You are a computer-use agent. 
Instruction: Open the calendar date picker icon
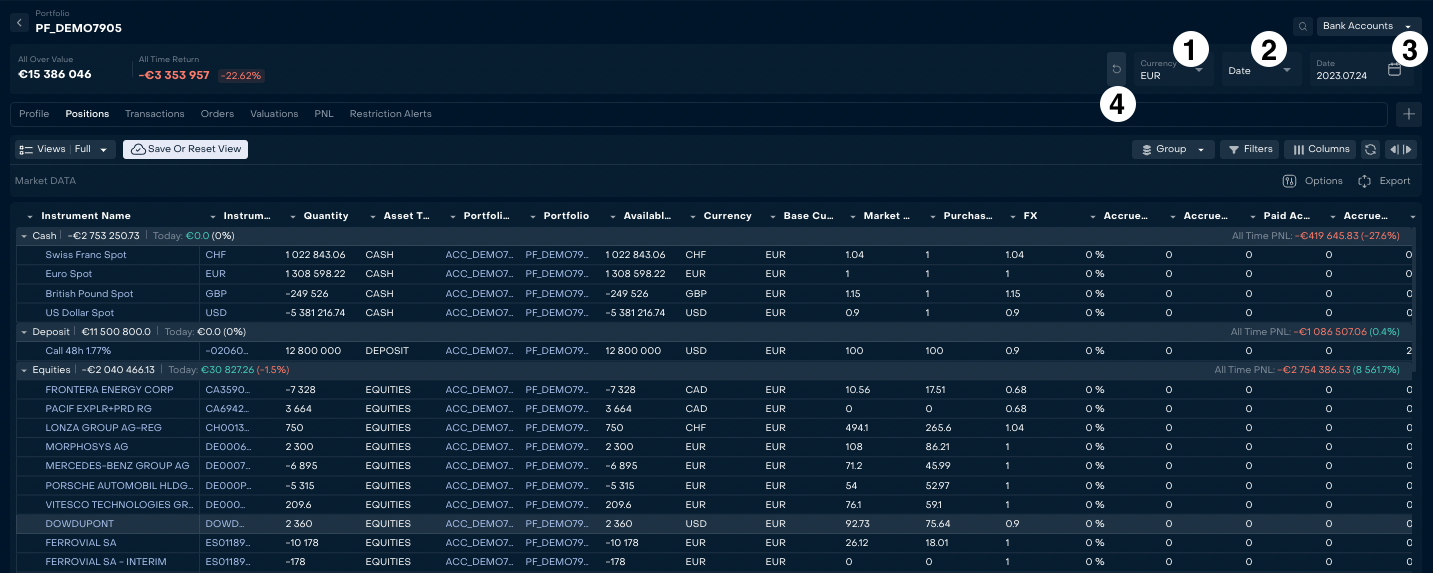click(x=1394, y=69)
